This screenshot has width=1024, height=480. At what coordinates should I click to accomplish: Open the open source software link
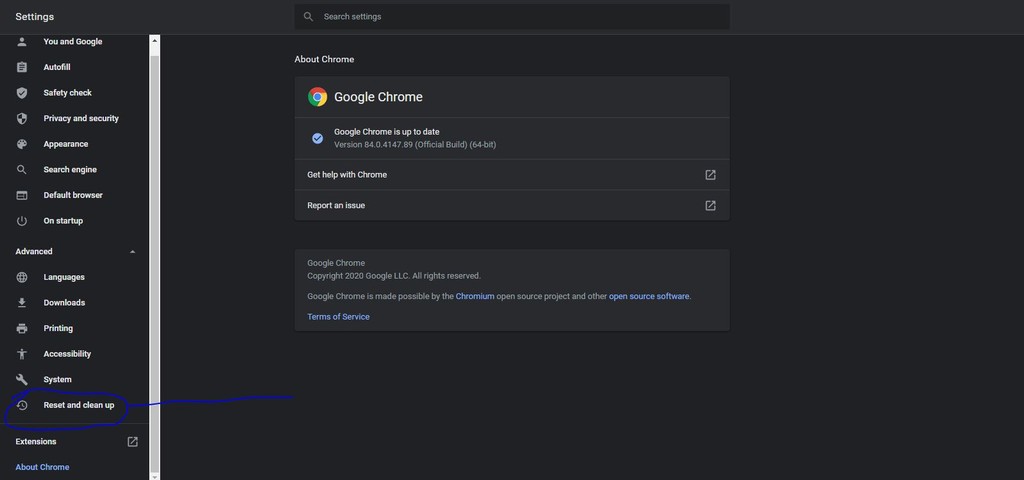tap(649, 296)
